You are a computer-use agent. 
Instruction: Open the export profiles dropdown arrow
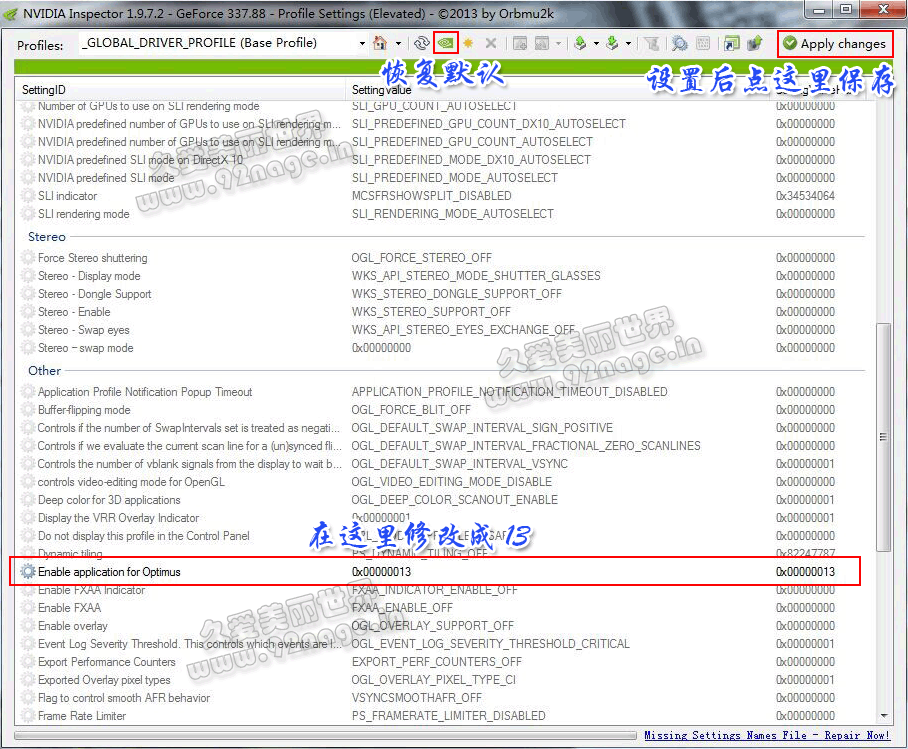tap(596, 43)
